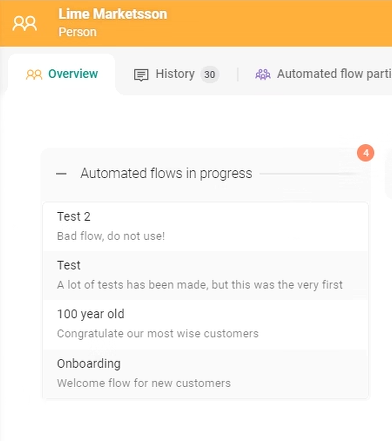Open Automated flow participants tab

(x=323, y=74)
